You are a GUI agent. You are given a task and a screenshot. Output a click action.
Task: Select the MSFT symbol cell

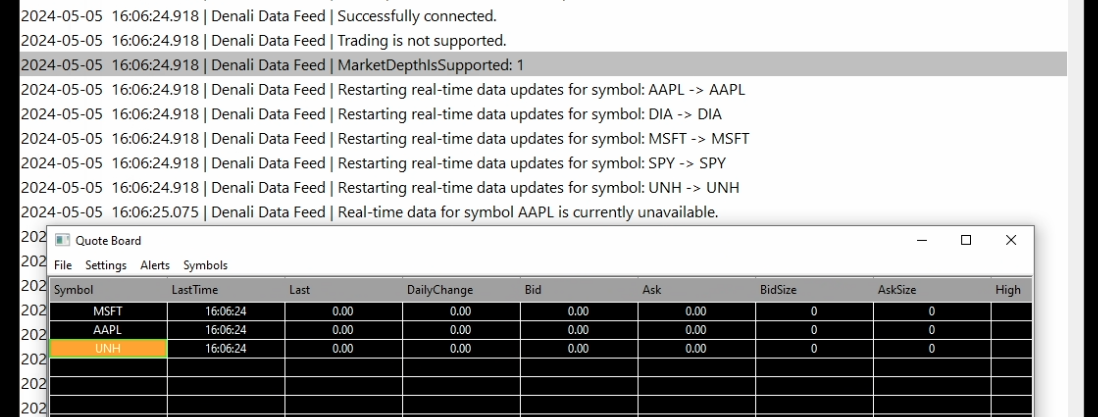pyautogui.click(x=107, y=312)
